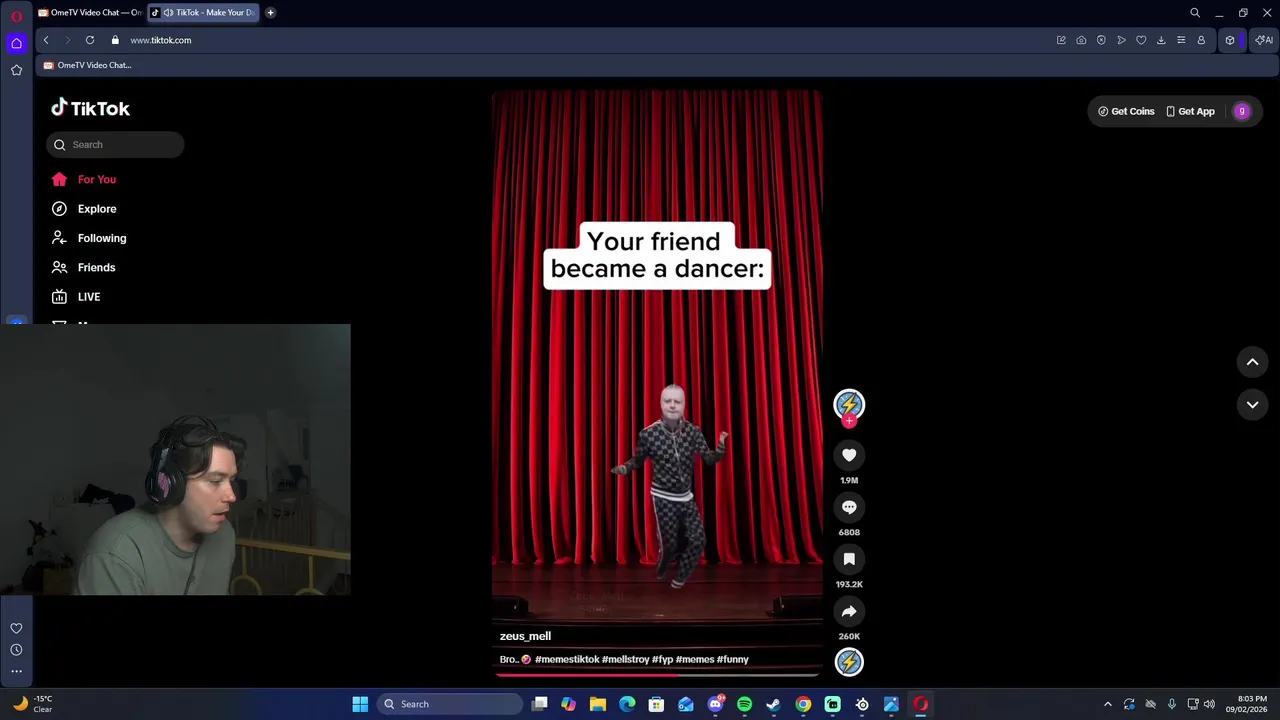
Task: Open the #mellstroy hashtag
Action: [x=625, y=660]
